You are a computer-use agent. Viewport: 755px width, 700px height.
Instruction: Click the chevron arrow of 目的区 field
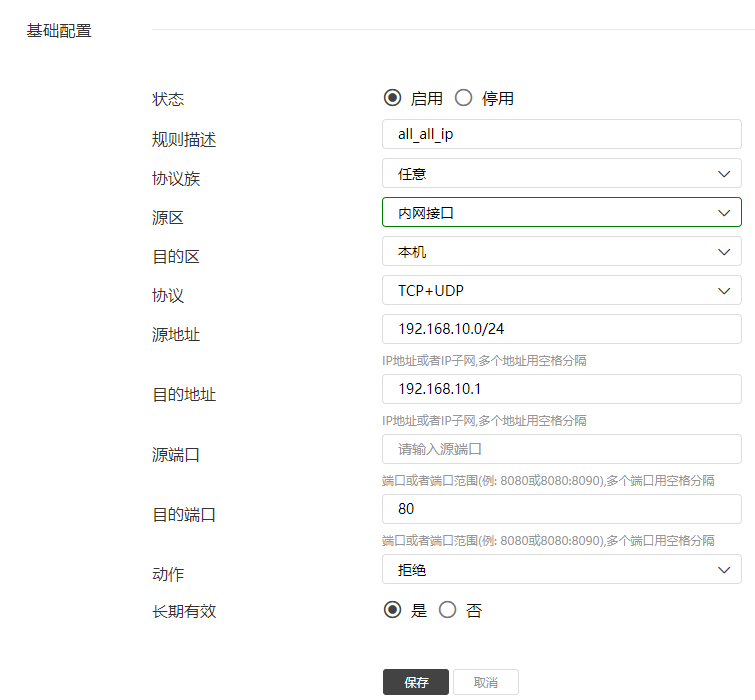pyautogui.click(x=724, y=251)
